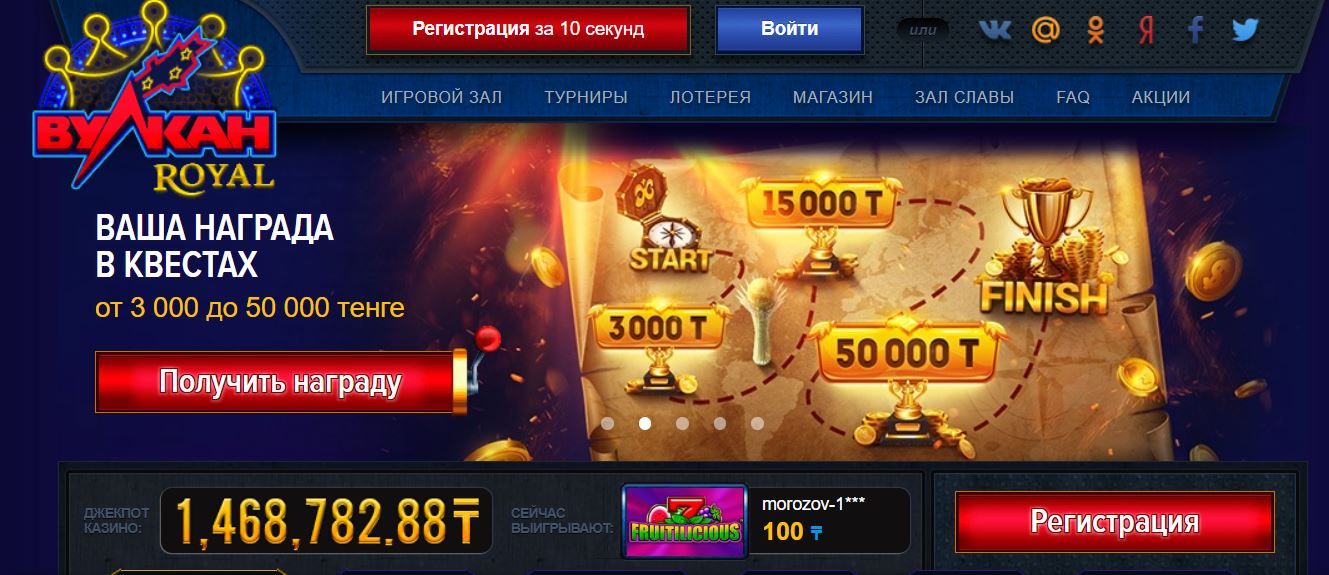Open the Зал славы page
1329x575 pixels.
point(964,97)
